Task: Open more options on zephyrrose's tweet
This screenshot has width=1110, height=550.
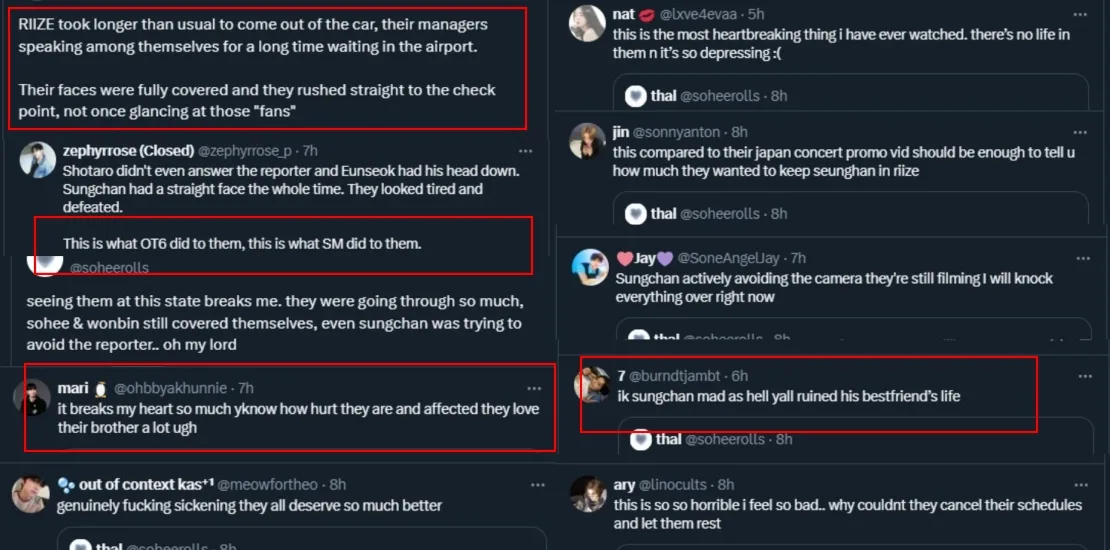Action: (x=525, y=151)
